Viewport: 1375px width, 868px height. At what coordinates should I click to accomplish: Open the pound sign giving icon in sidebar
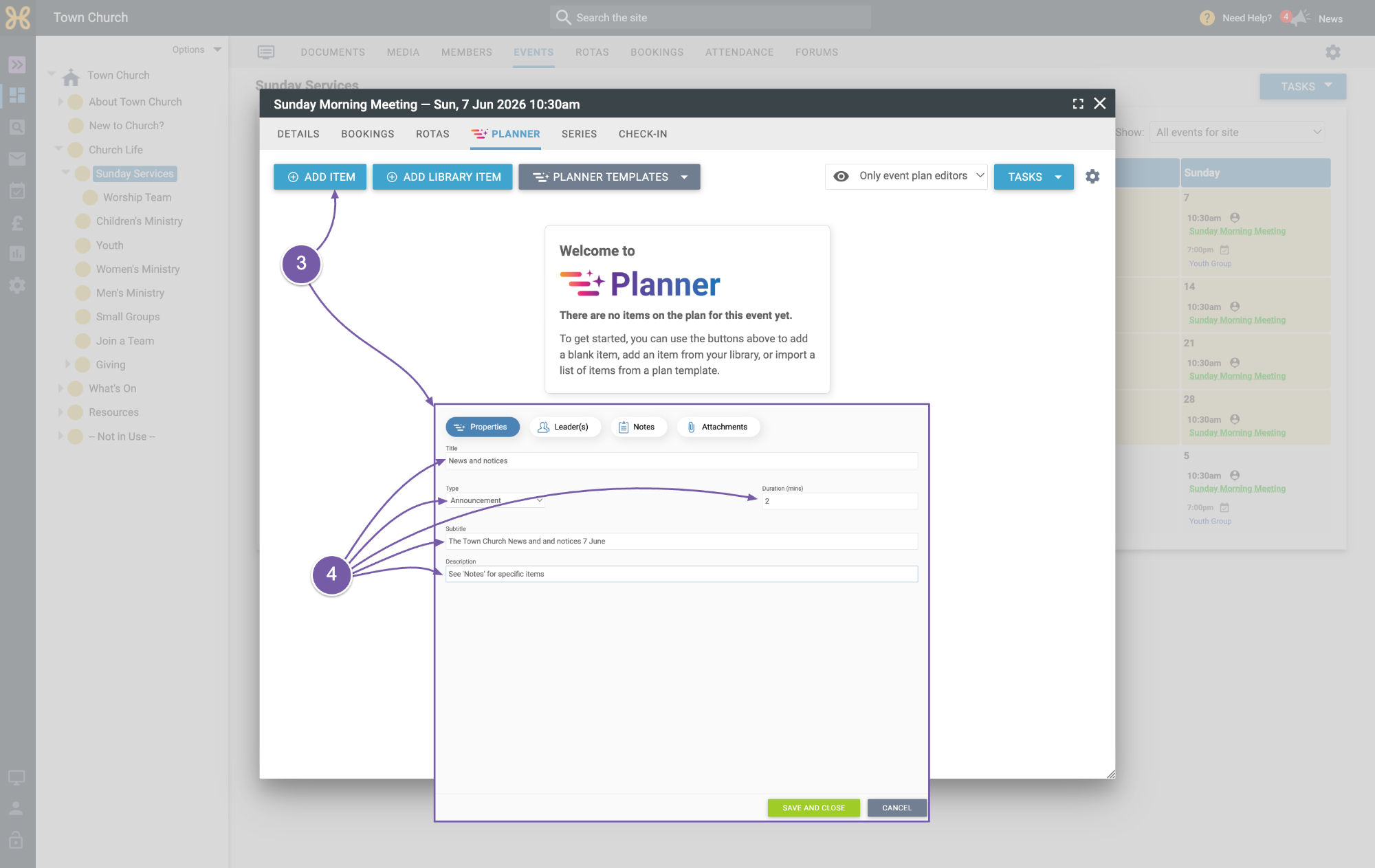17,223
